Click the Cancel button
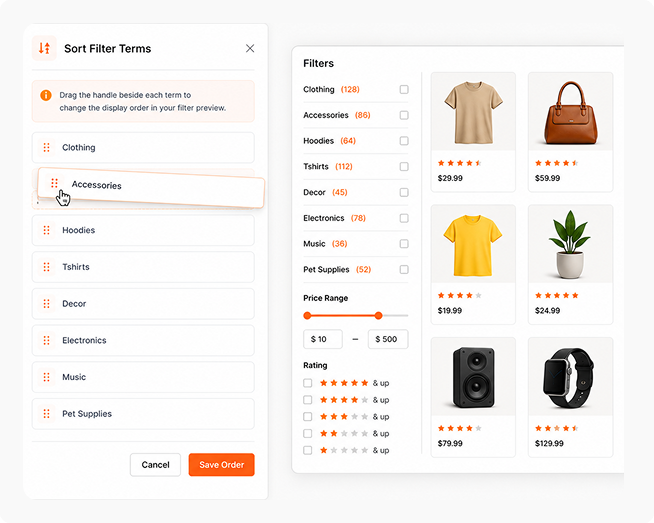 coord(155,465)
